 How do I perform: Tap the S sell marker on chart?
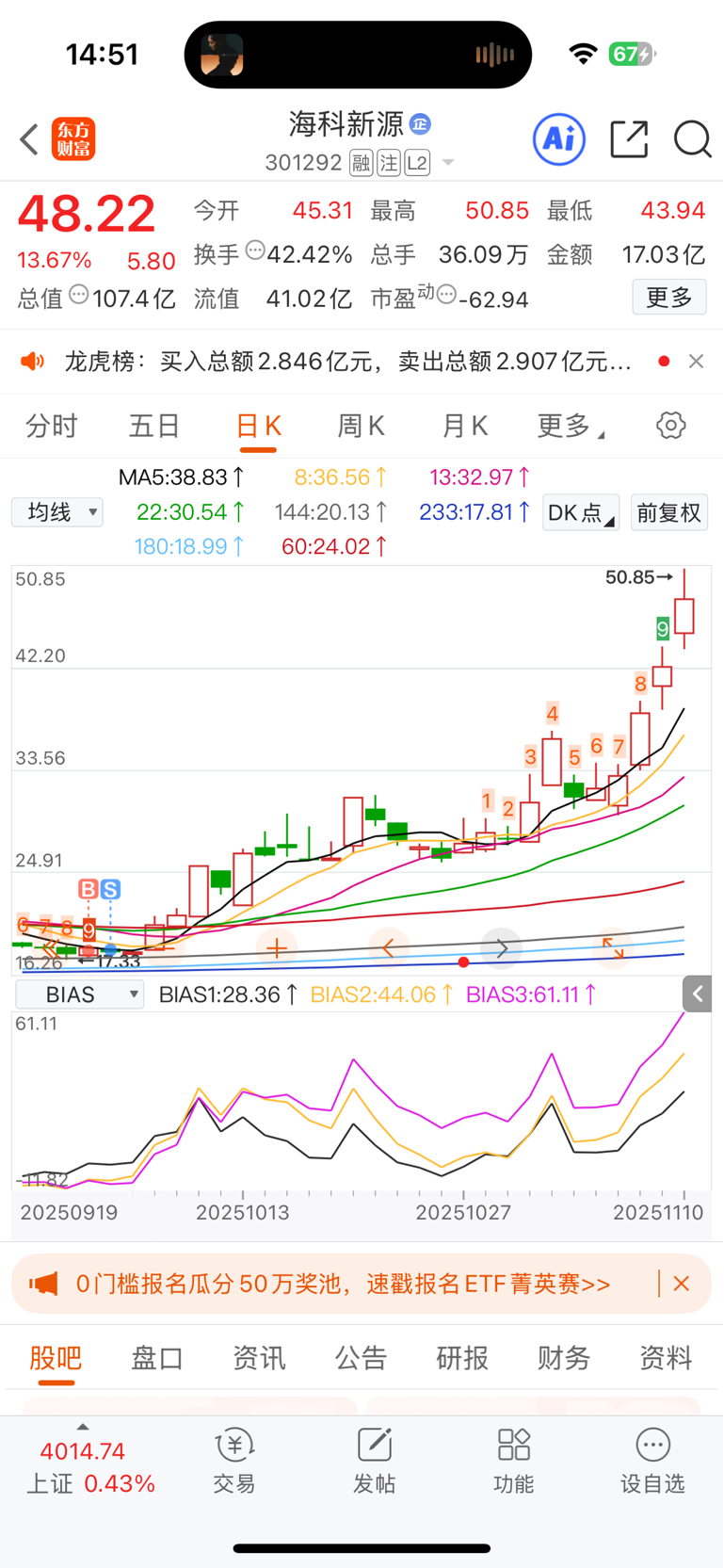click(110, 889)
